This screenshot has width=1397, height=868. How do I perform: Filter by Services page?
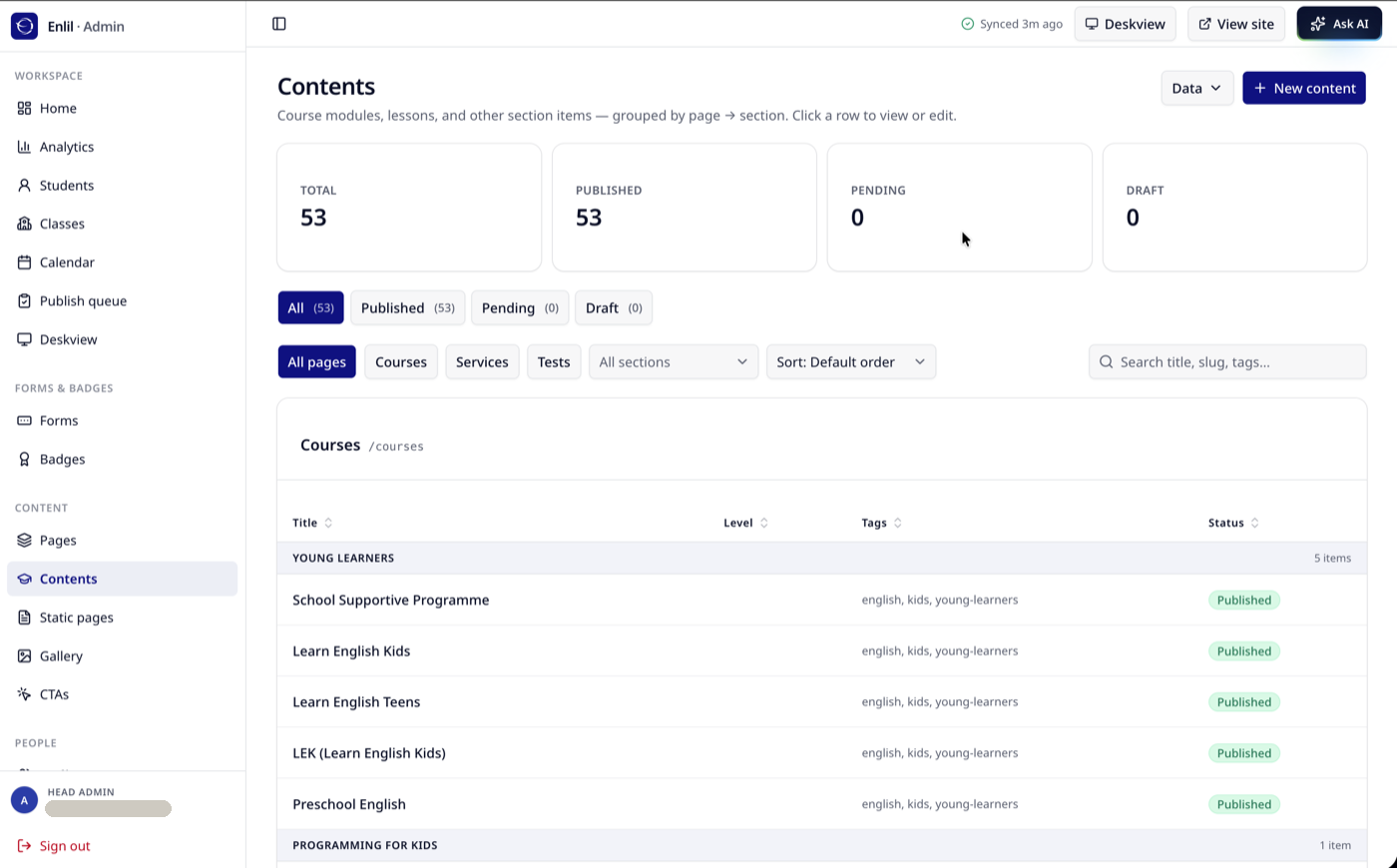482,362
